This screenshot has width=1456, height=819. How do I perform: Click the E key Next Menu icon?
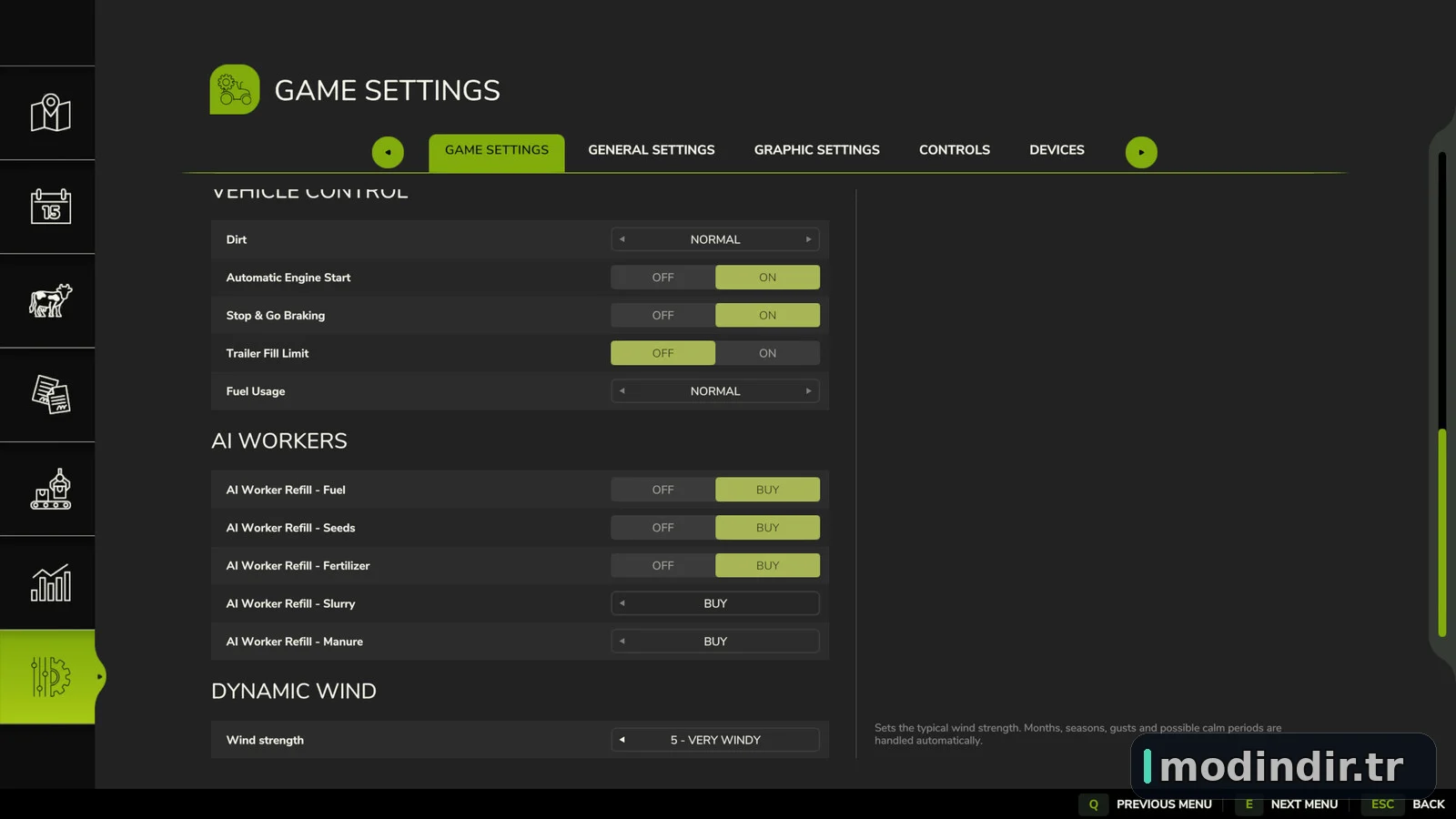pos(1249,804)
